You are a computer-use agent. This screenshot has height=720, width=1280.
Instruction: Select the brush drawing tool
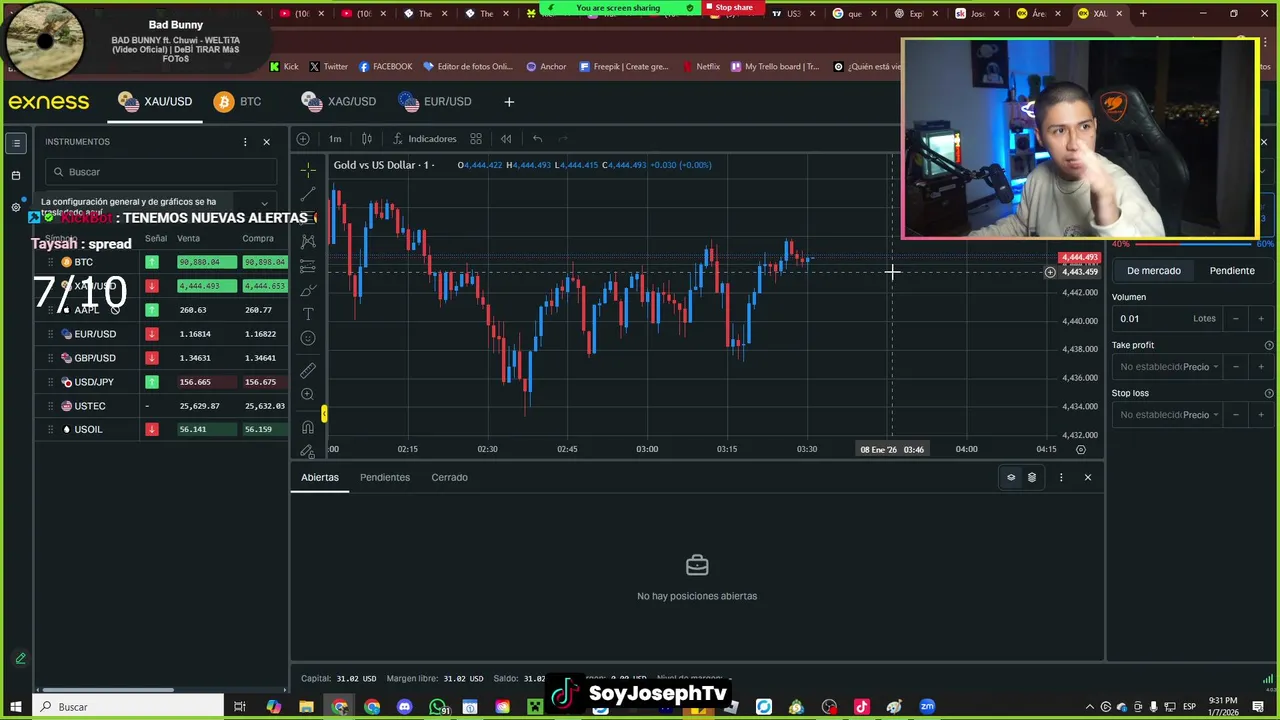pos(308,290)
